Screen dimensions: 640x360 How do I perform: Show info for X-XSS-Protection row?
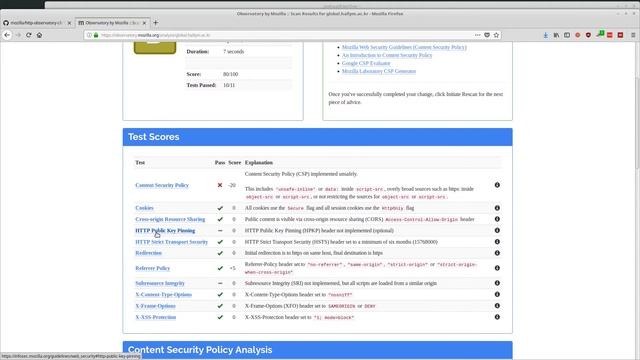click(x=497, y=317)
